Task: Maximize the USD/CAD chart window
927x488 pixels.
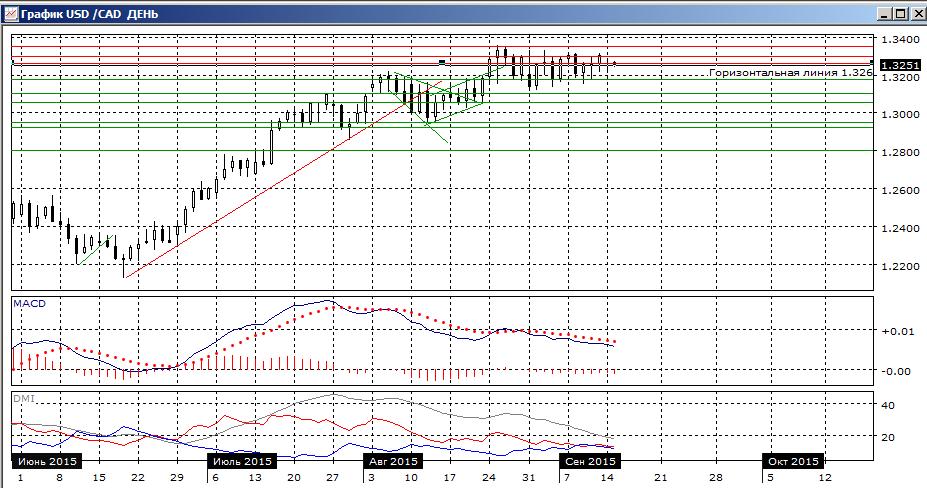Action: click(899, 14)
